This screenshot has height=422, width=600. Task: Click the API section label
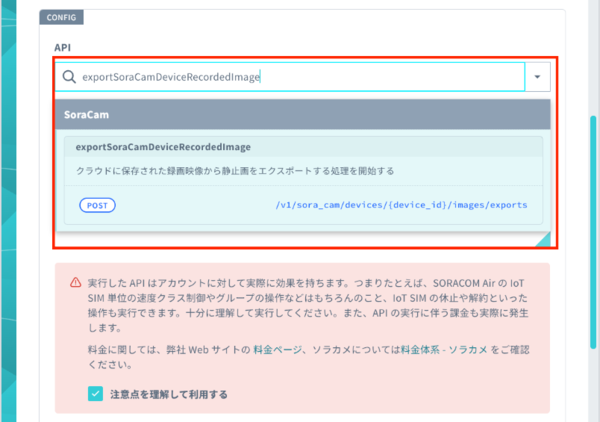[x=62, y=47]
